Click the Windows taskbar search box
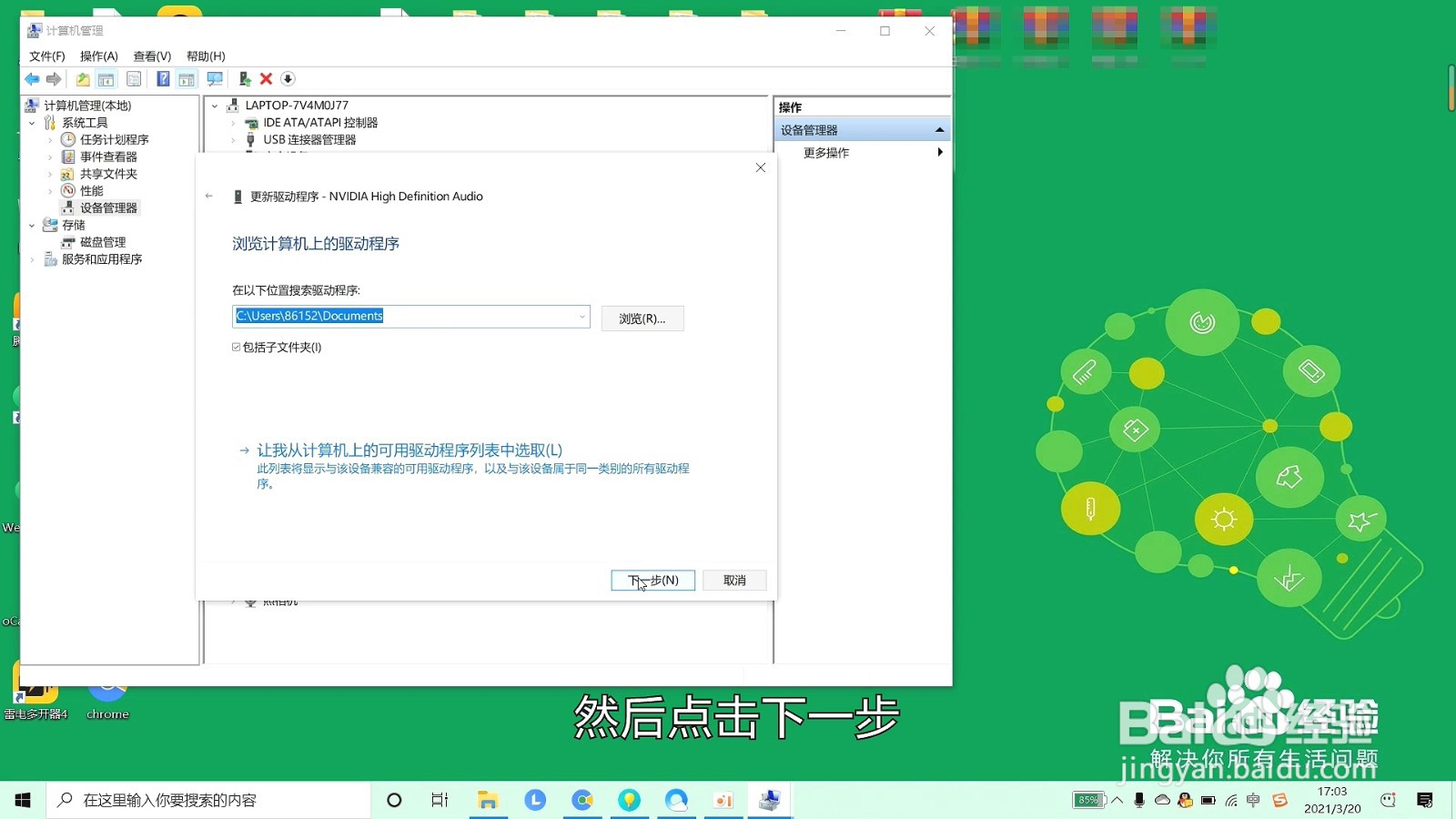 tap(209, 800)
